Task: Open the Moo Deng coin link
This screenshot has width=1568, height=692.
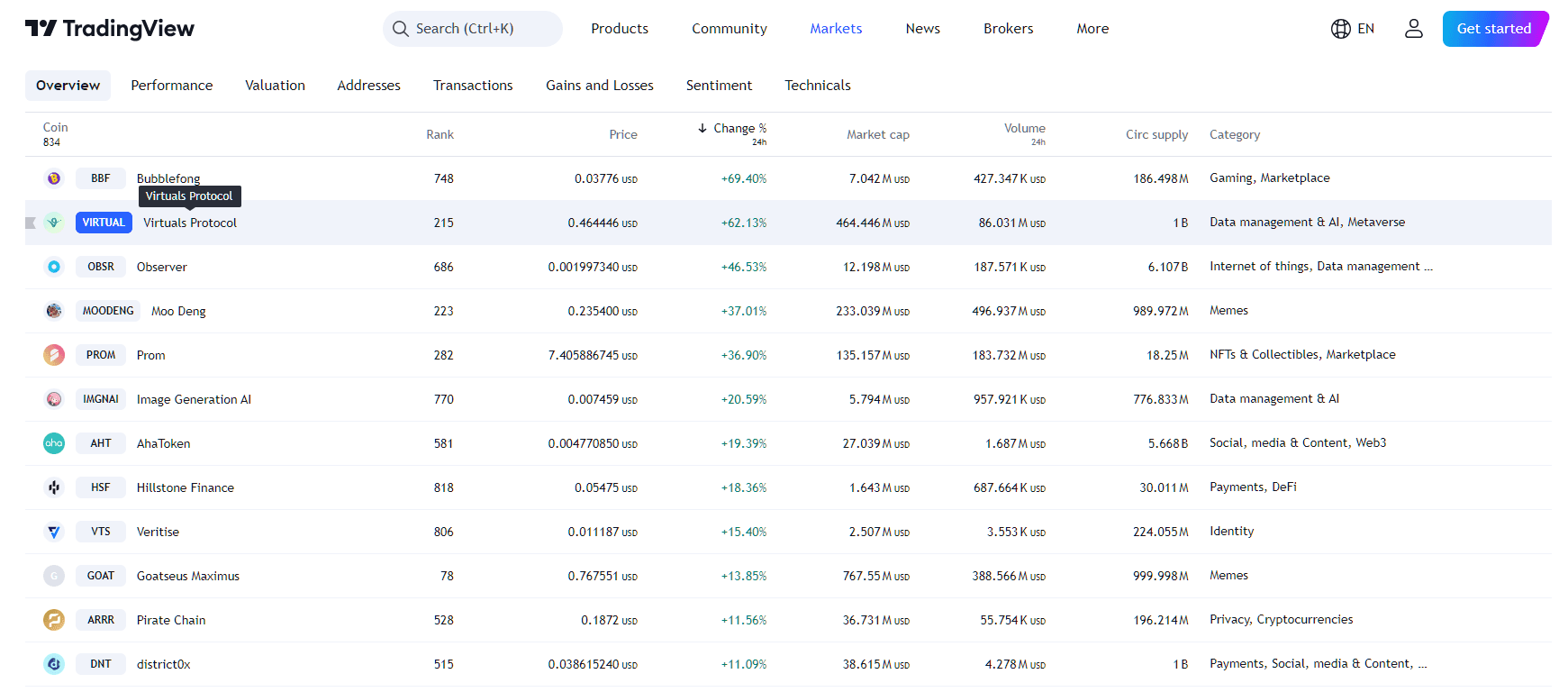Action: (178, 311)
